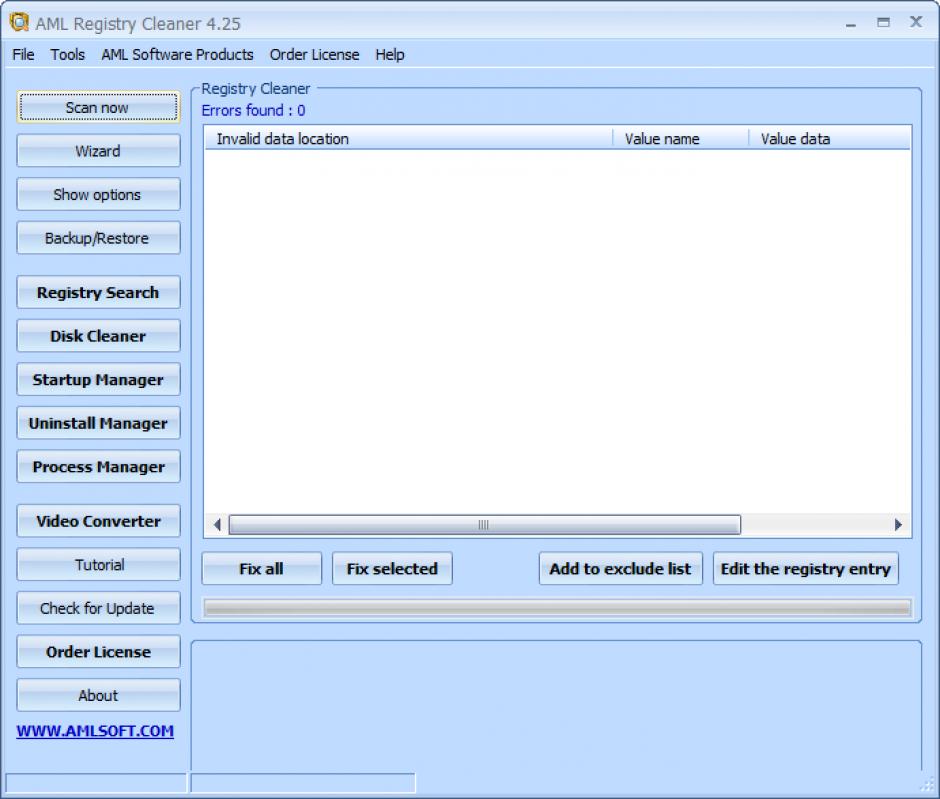940x799 pixels.
Task: Click Add to exclude list
Action: [620, 569]
